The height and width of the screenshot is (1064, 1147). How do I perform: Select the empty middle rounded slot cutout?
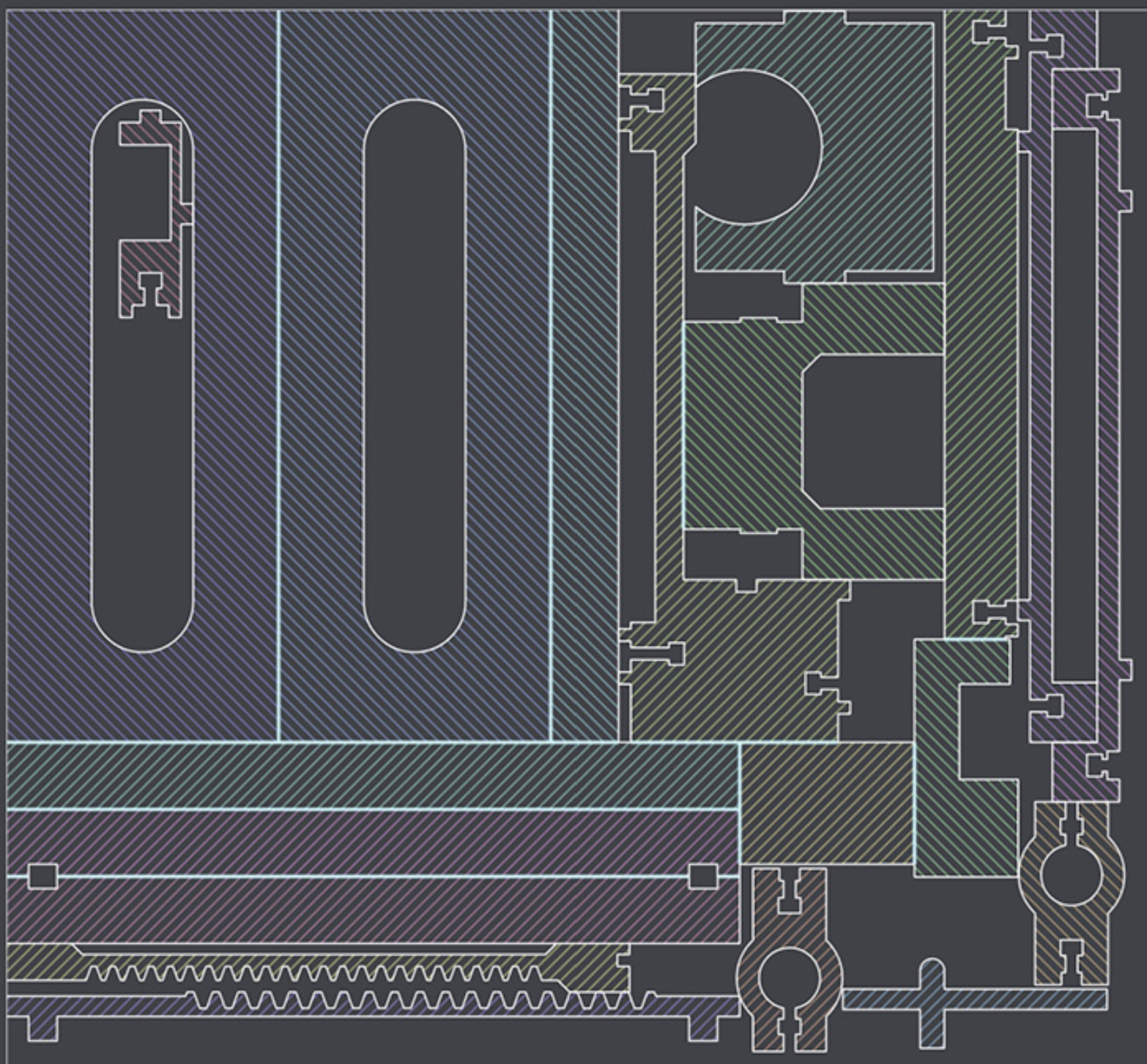click(x=414, y=375)
